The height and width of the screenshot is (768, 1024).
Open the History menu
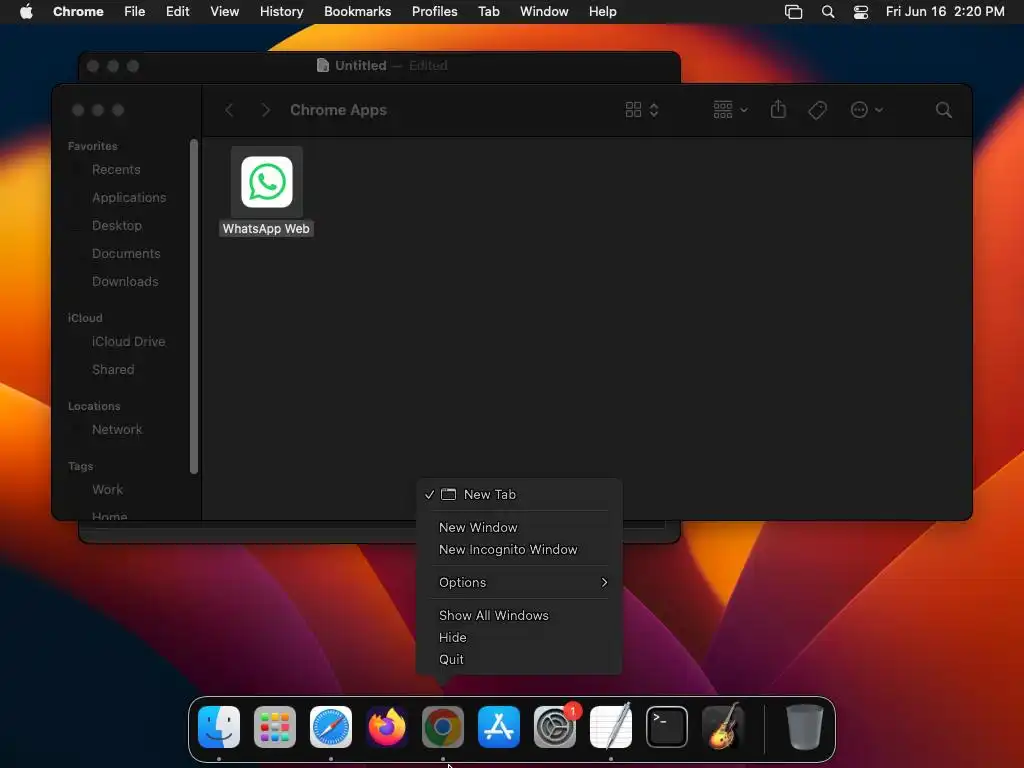point(281,12)
